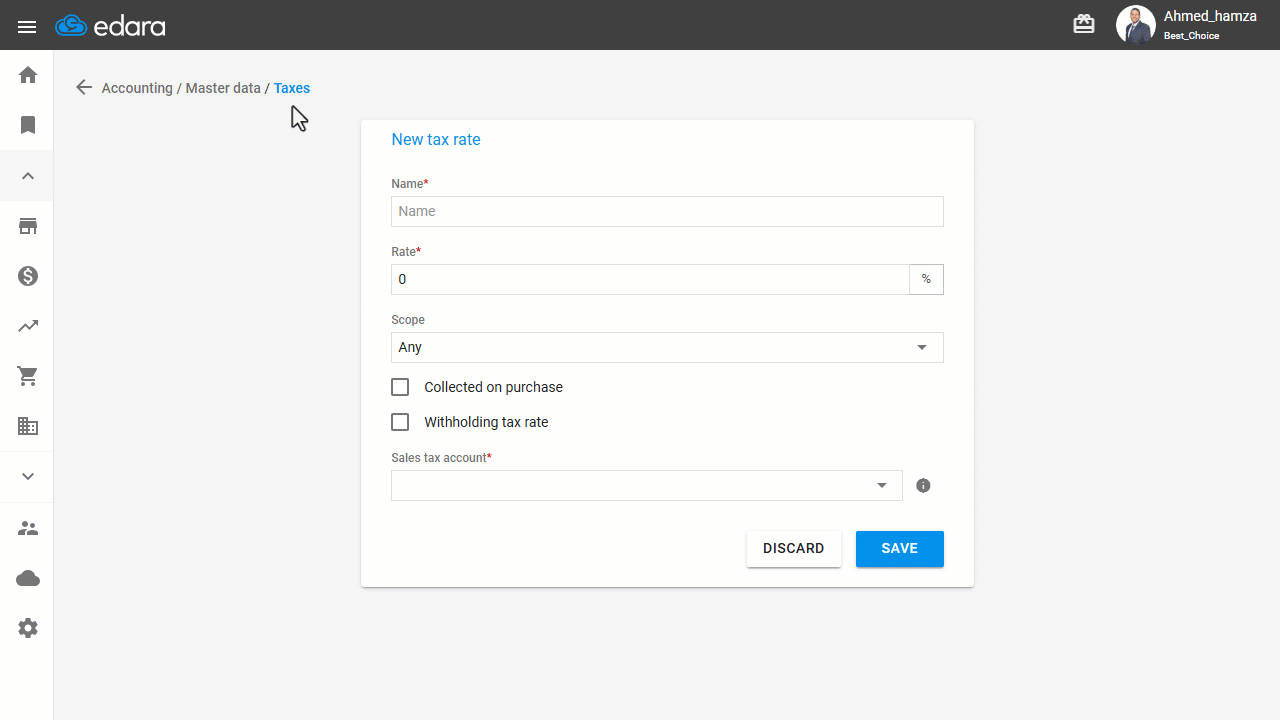Click the SAVE button
The height and width of the screenshot is (720, 1280).
pos(900,549)
